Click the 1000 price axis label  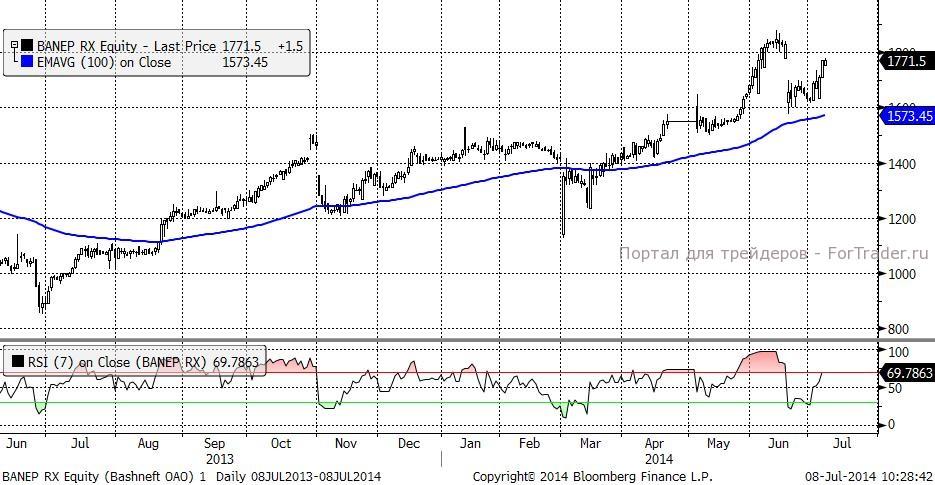coord(902,274)
